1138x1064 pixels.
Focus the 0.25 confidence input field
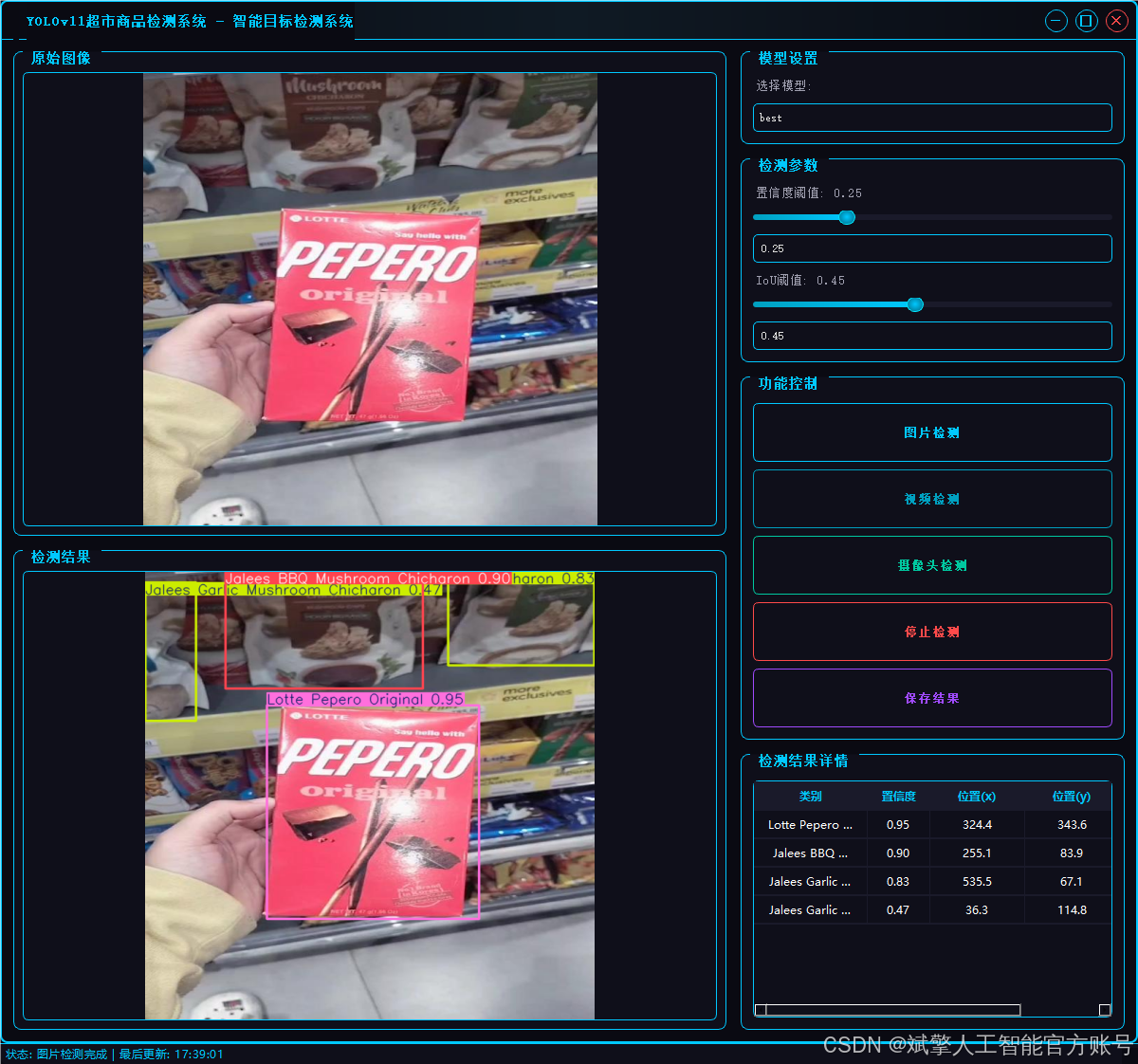932,248
